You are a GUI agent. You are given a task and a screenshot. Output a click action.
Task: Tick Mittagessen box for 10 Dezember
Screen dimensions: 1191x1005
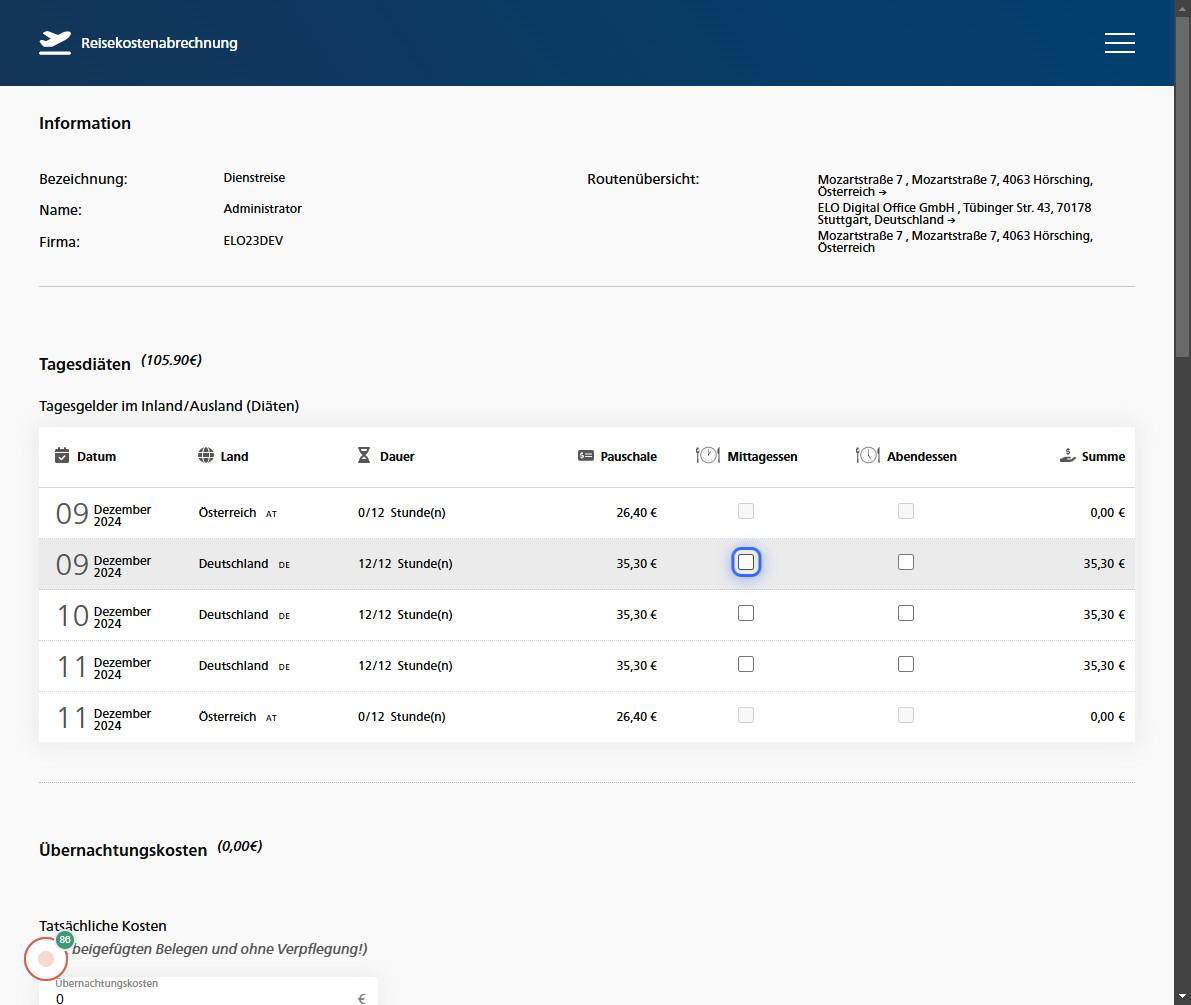(746, 614)
